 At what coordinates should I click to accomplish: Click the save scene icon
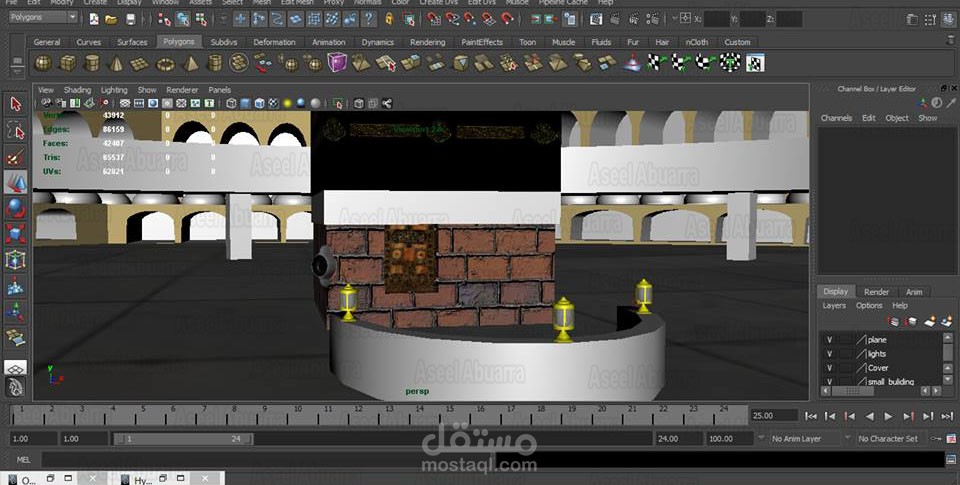[130, 19]
